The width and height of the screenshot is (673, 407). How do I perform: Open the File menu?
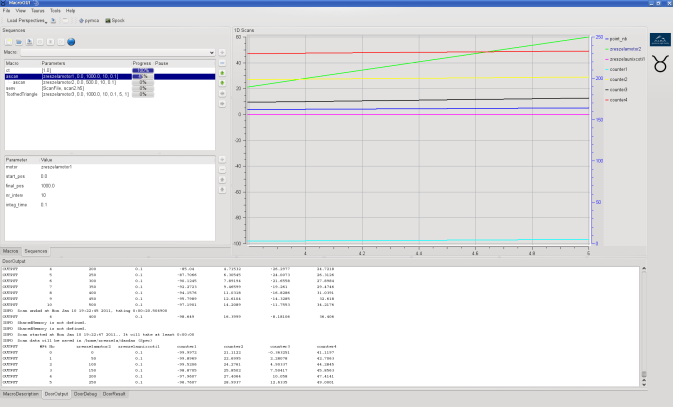[x=6, y=11]
